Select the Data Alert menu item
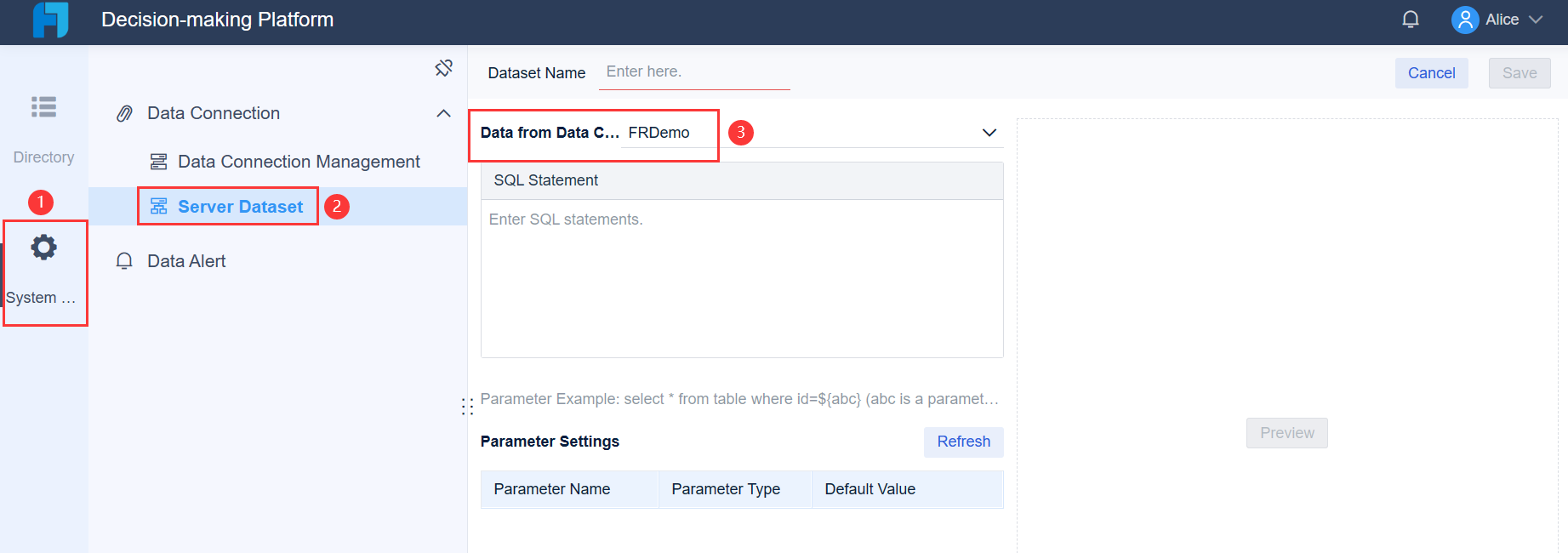This screenshot has width=1568, height=553. pyautogui.click(x=186, y=261)
